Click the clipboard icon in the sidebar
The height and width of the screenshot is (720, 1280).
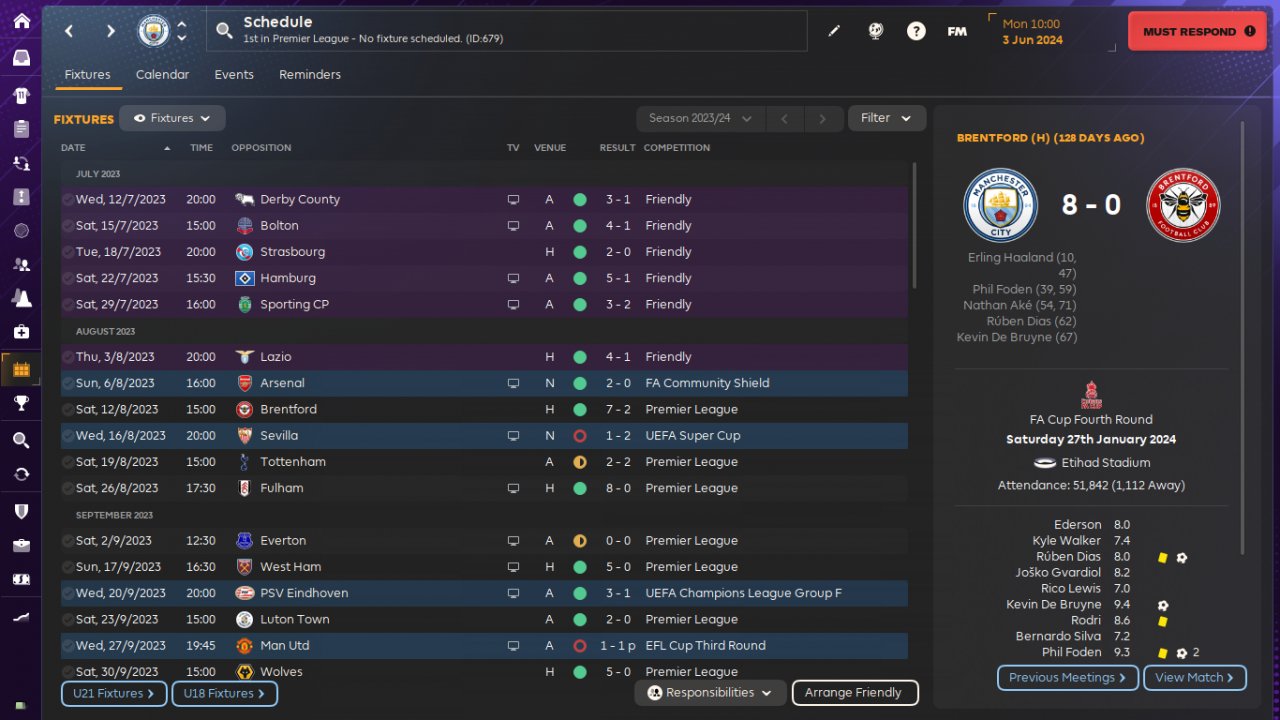[21, 129]
